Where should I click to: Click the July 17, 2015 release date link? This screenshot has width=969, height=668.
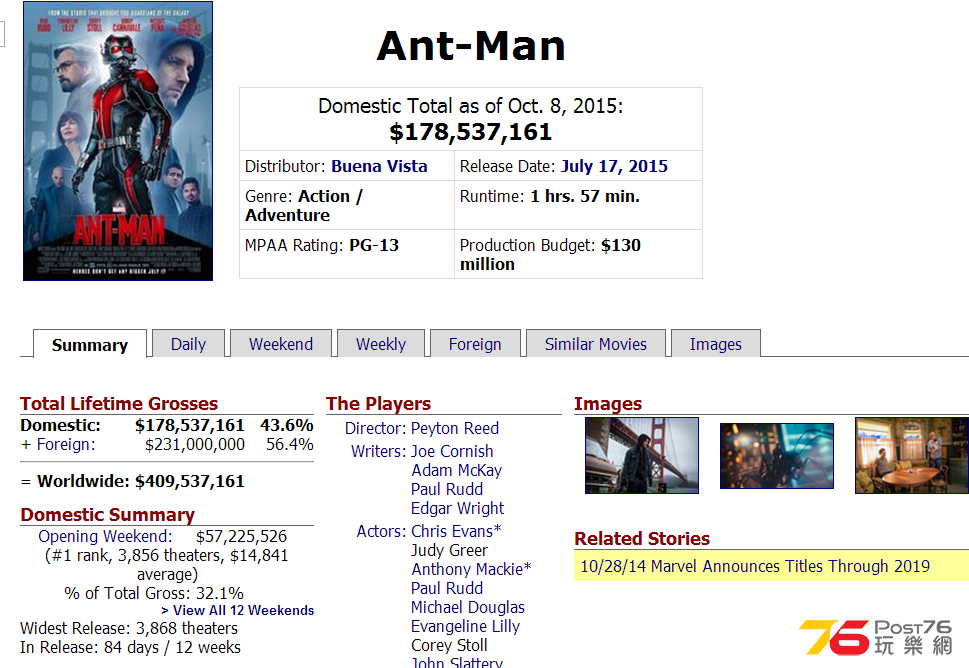pos(614,166)
